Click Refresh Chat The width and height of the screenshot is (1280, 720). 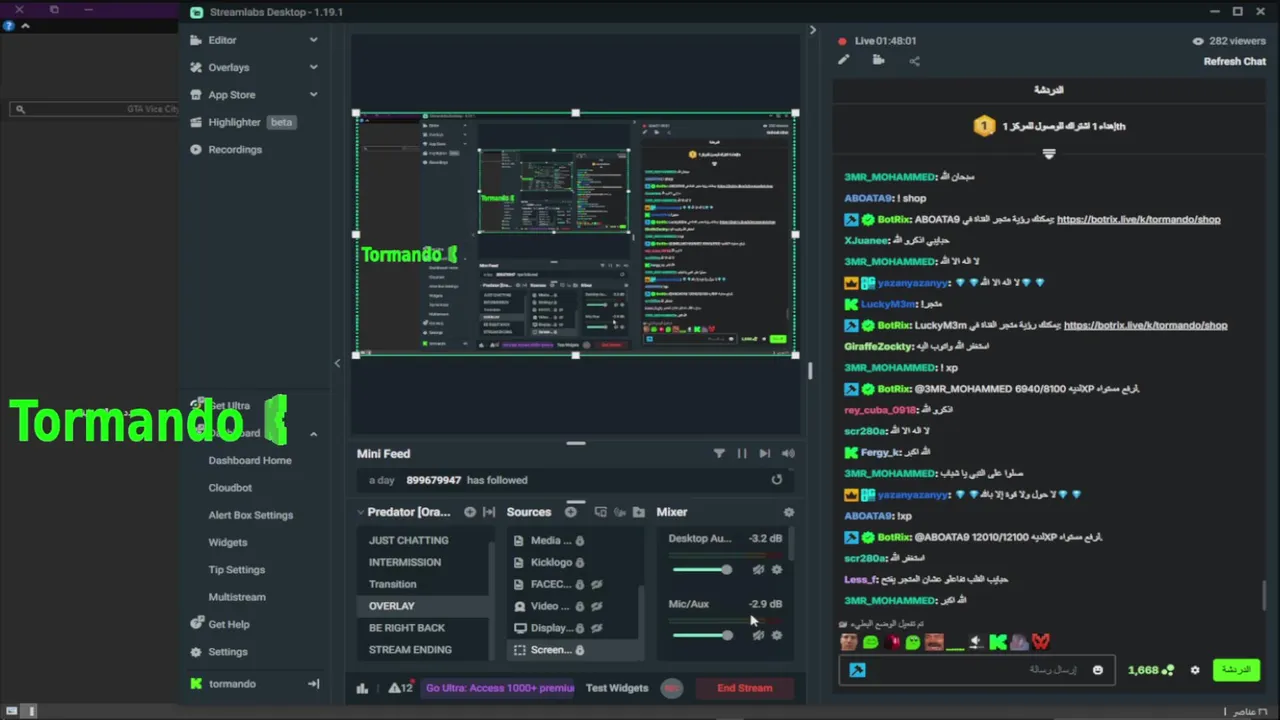pyautogui.click(x=1235, y=61)
